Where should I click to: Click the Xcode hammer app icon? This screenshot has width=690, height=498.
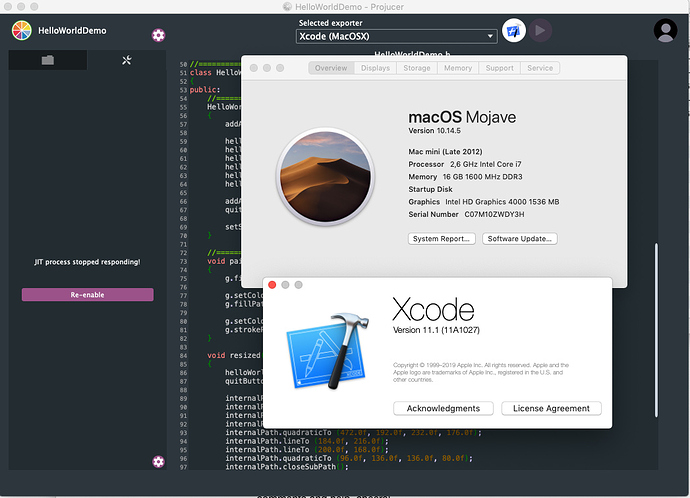328,351
